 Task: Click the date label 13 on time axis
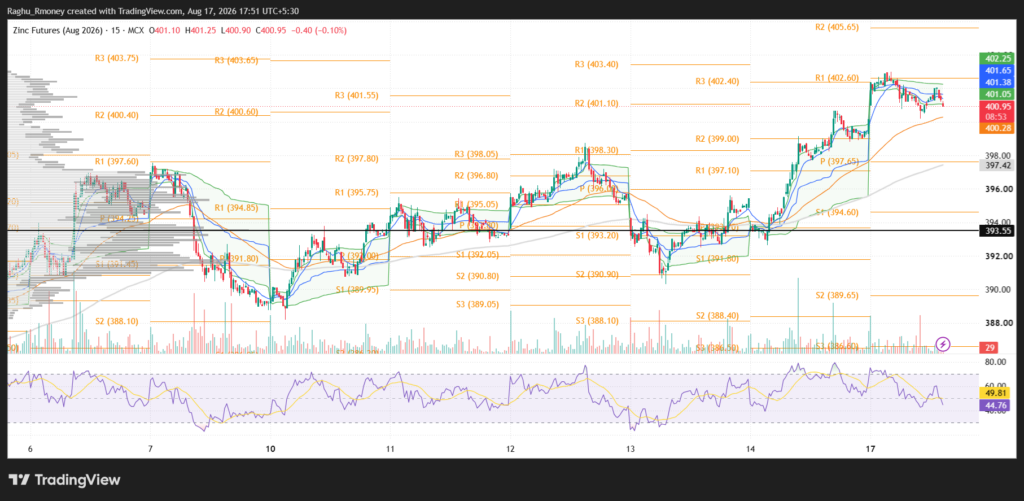click(630, 449)
